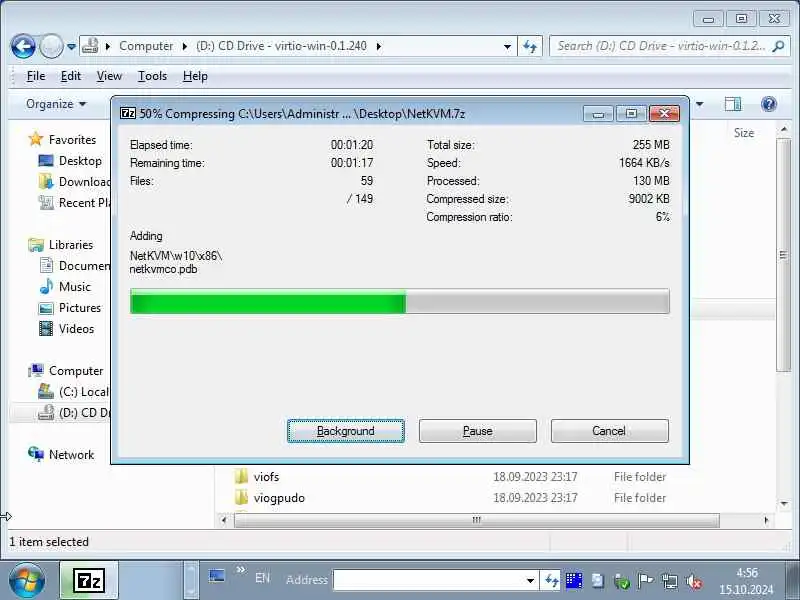Expand the address bar path history

coord(507,46)
